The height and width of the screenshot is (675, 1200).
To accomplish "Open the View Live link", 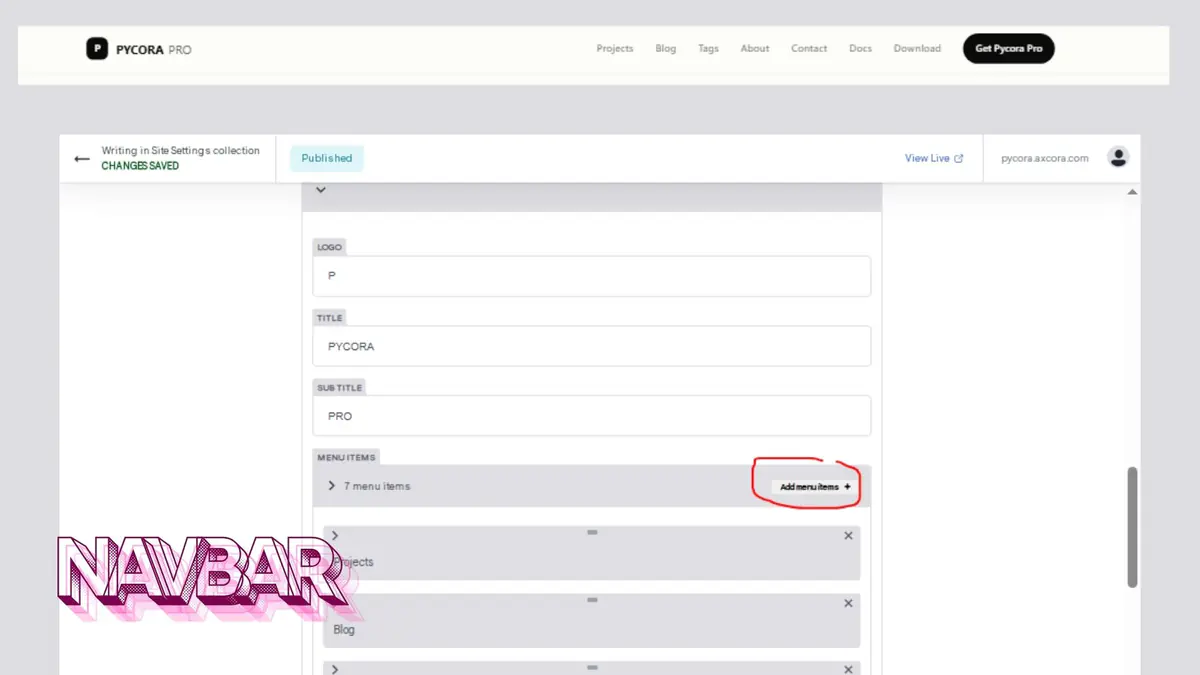I will point(934,158).
